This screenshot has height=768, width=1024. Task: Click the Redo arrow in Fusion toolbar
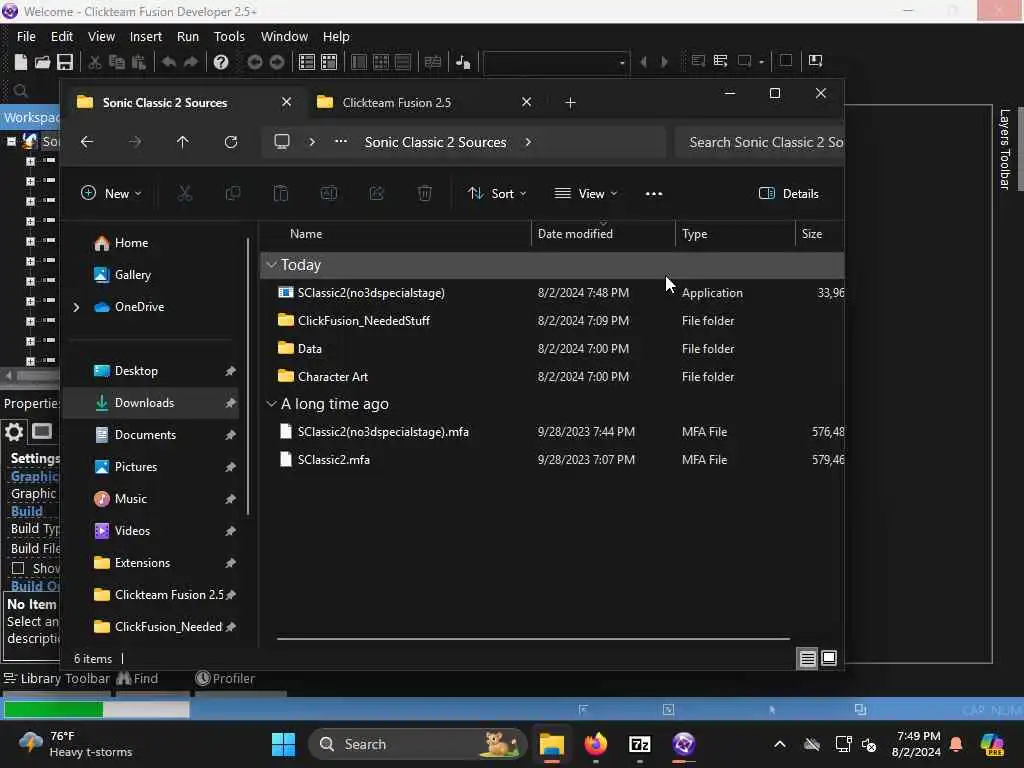191,61
